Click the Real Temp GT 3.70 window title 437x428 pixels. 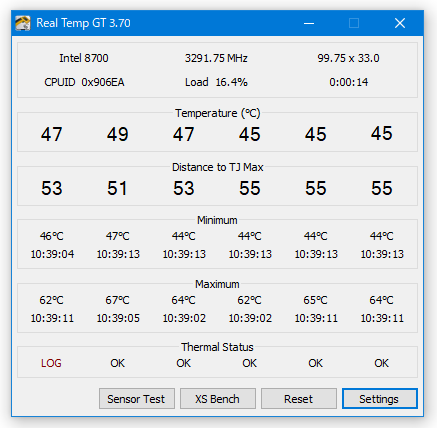pyautogui.click(x=83, y=23)
